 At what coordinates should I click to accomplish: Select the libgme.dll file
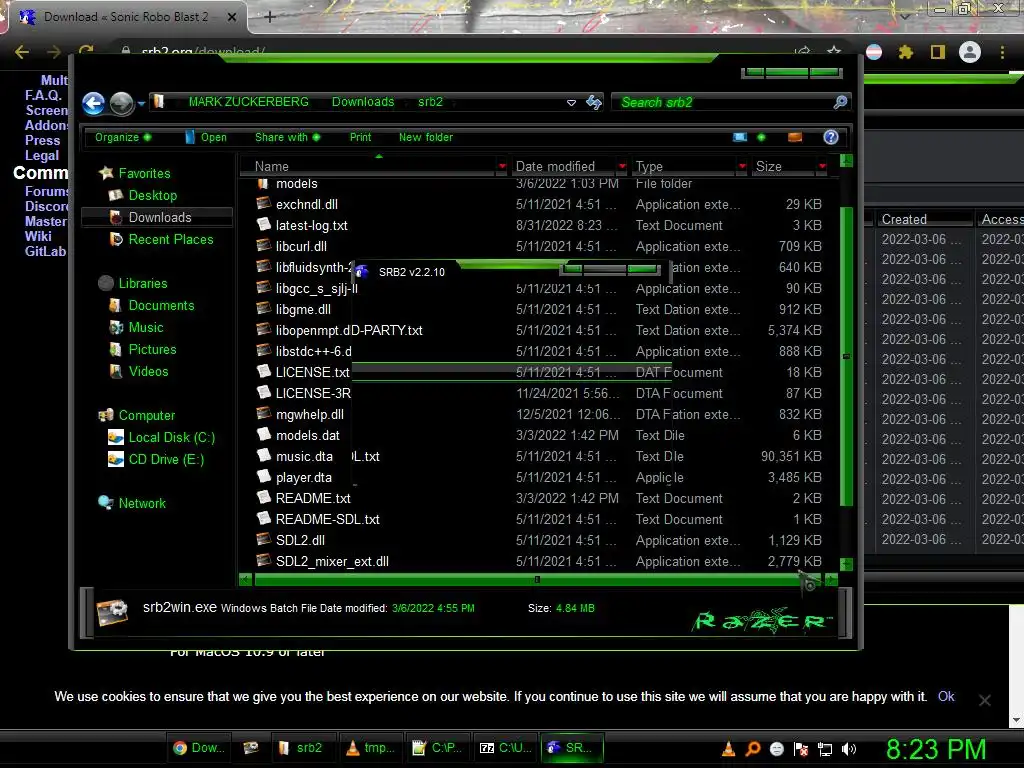[303, 310]
